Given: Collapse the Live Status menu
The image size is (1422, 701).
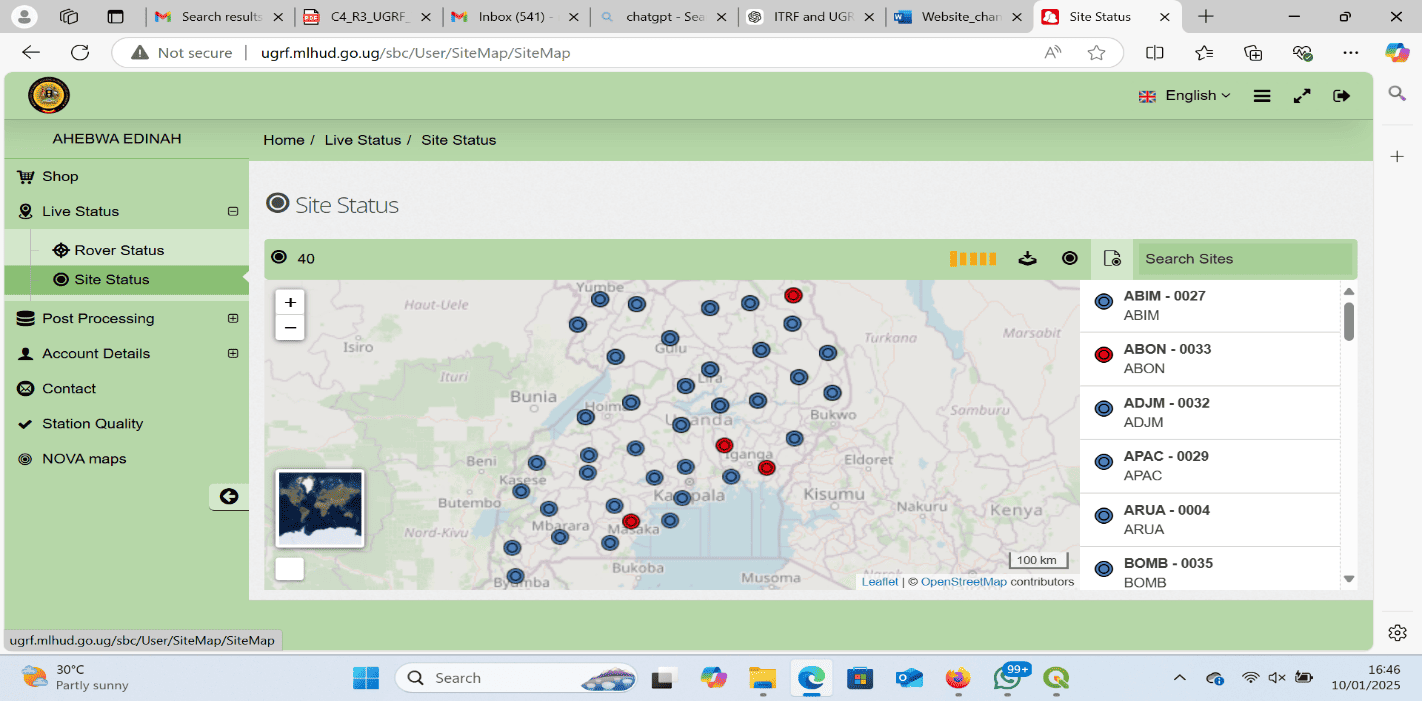Looking at the screenshot, I should (233, 212).
